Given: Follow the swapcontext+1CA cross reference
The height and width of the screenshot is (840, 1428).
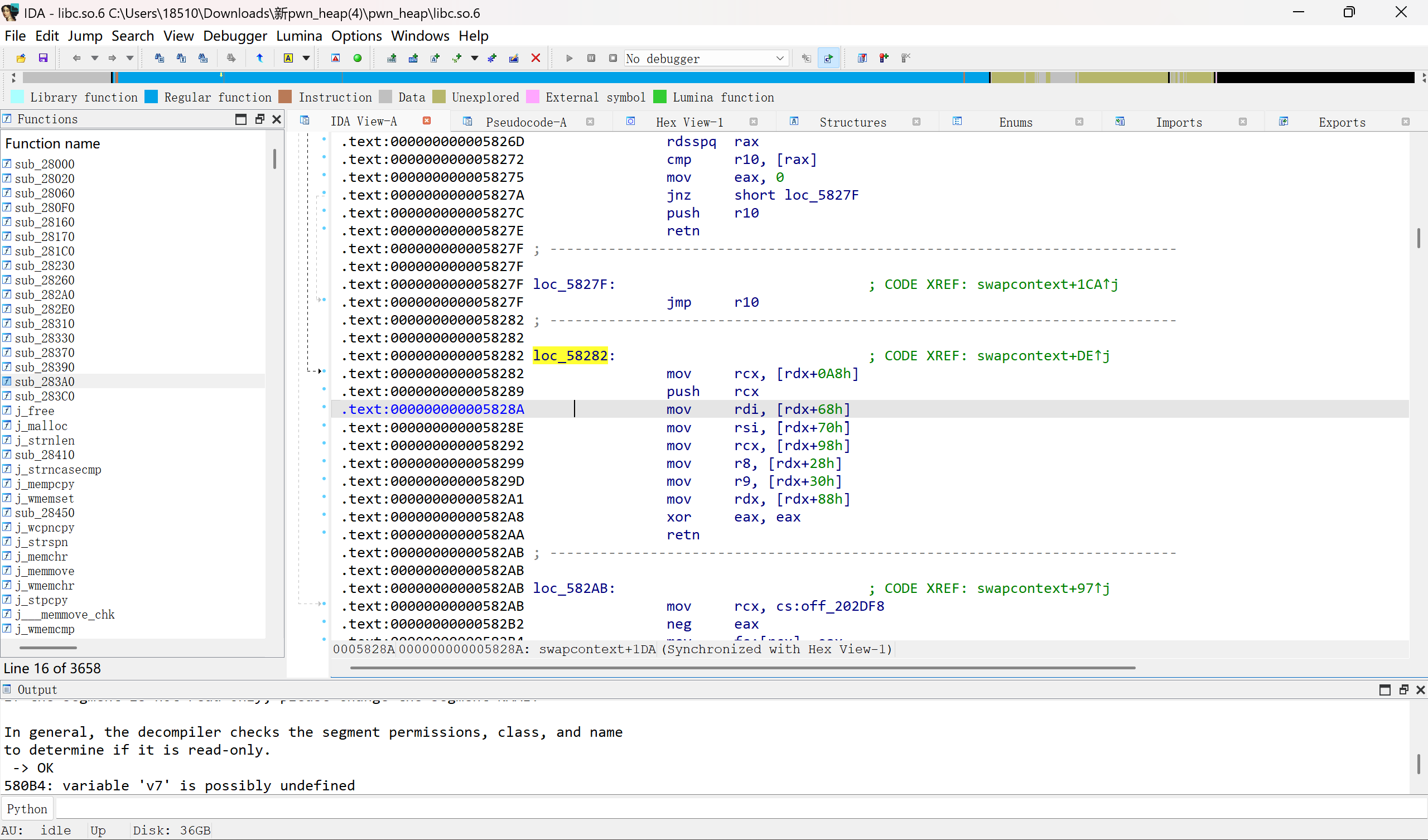Looking at the screenshot, I should click(1047, 284).
